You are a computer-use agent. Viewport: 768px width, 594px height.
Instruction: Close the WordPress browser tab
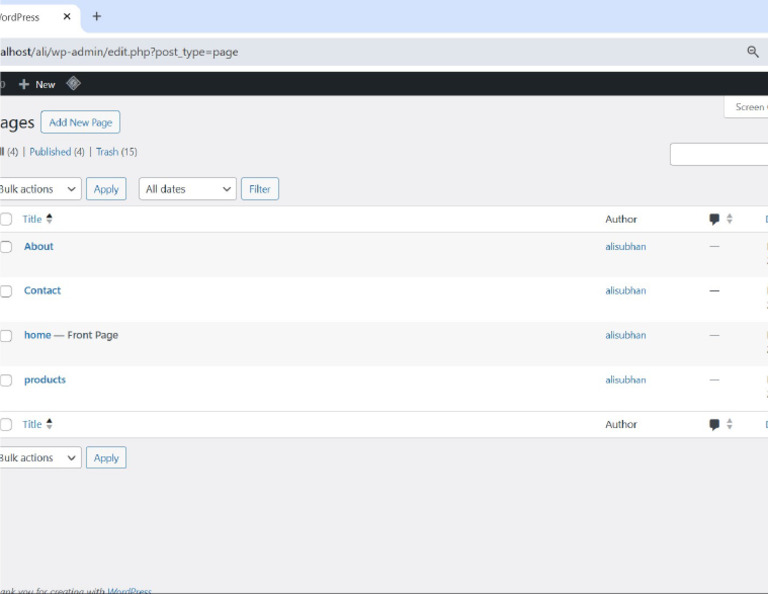tap(67, 17)
